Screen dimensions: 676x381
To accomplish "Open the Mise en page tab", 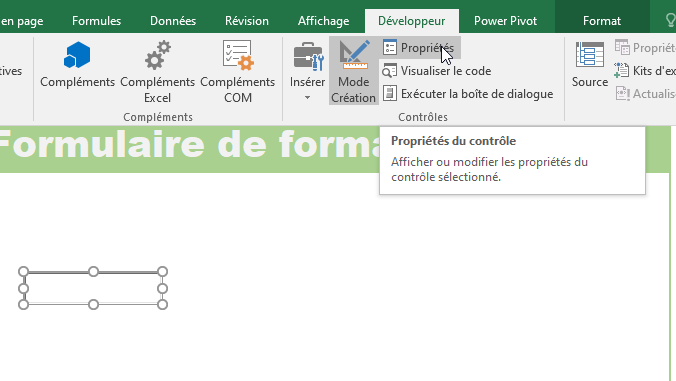I will 22,21.
